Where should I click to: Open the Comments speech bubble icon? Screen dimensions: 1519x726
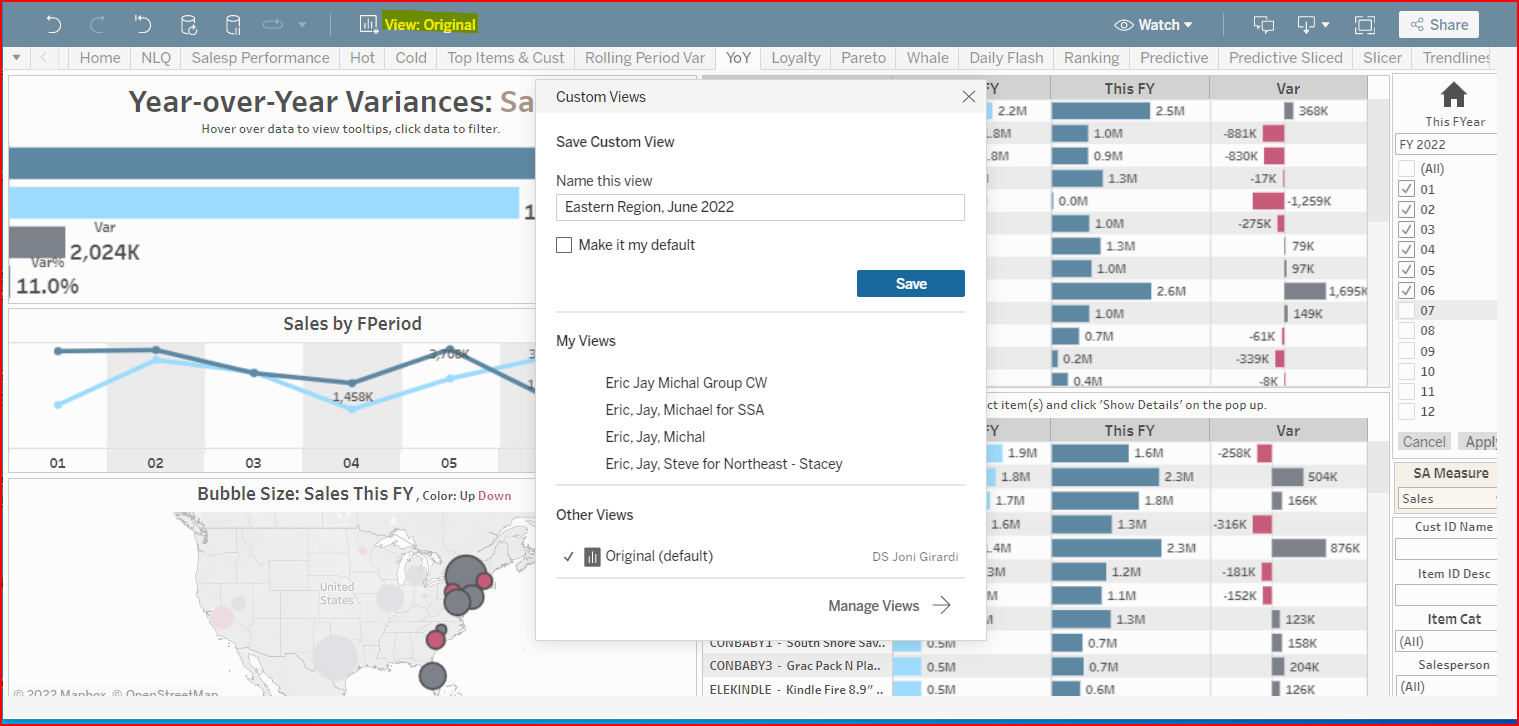1264,25
